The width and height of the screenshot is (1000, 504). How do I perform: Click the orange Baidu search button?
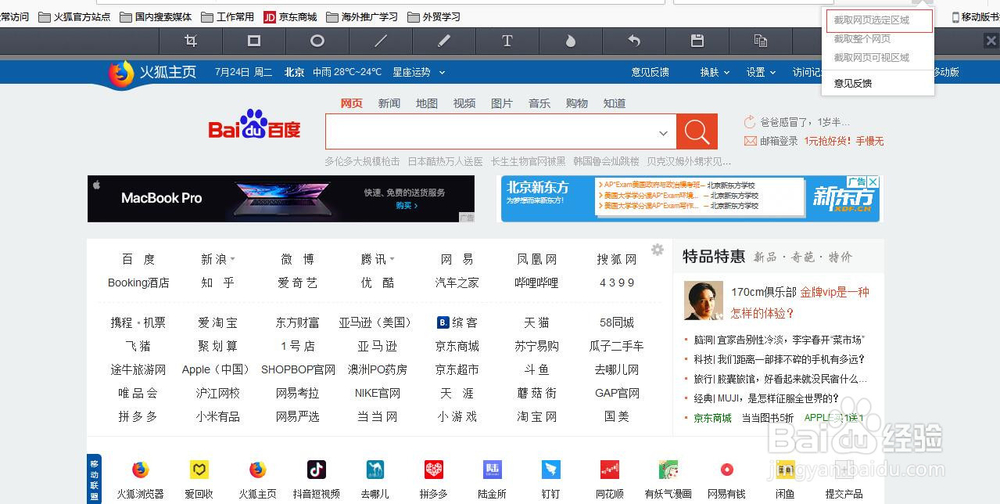click(697, 131)
